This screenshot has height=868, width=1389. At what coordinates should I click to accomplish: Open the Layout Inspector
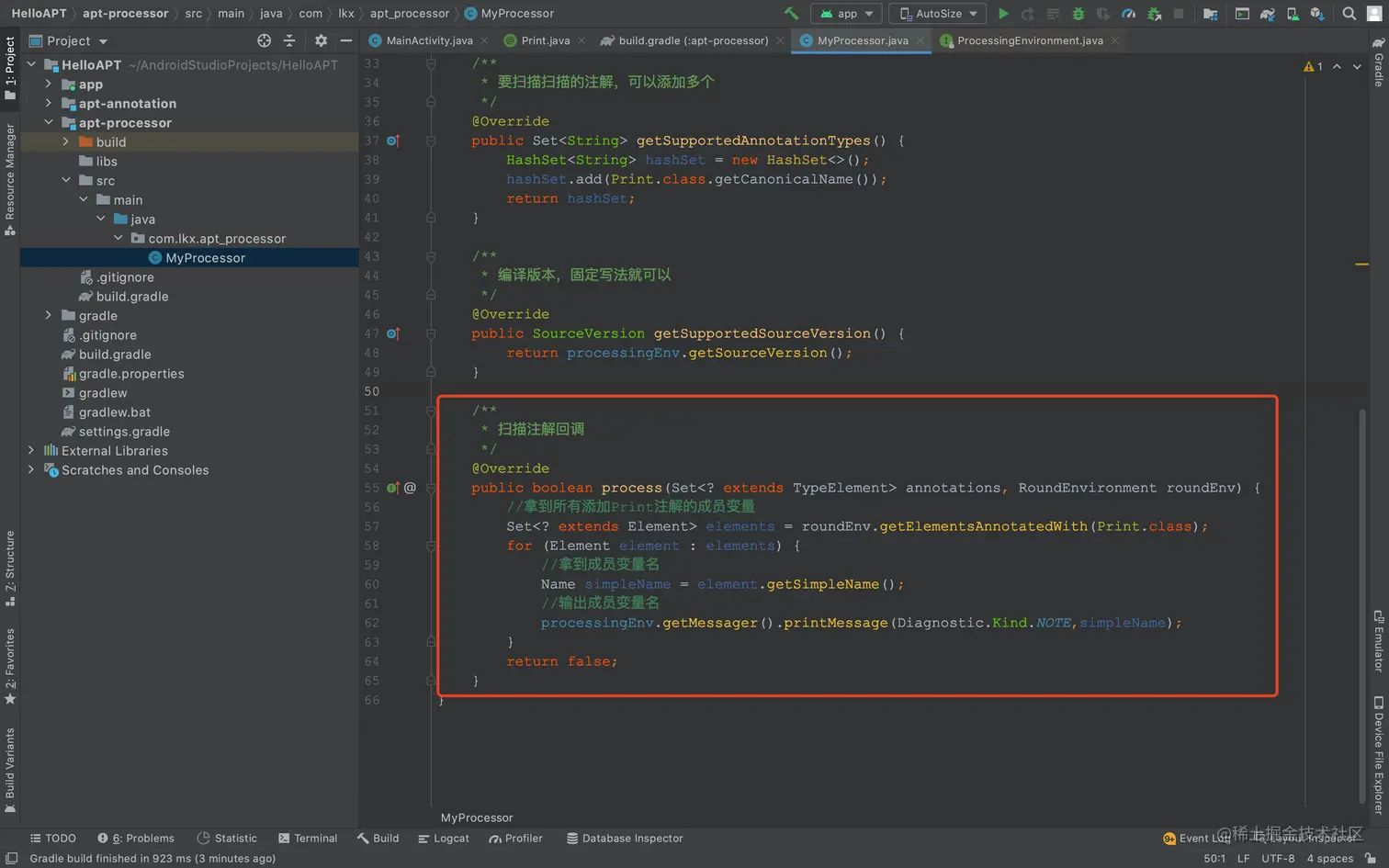click(1303, 838)
